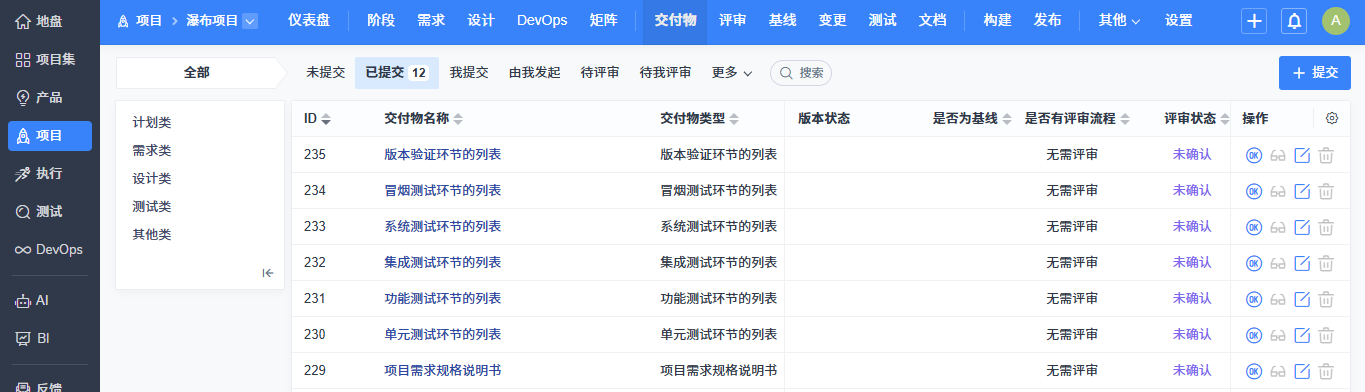Click the OK confirm icon for row 231

coord(1254,299)
